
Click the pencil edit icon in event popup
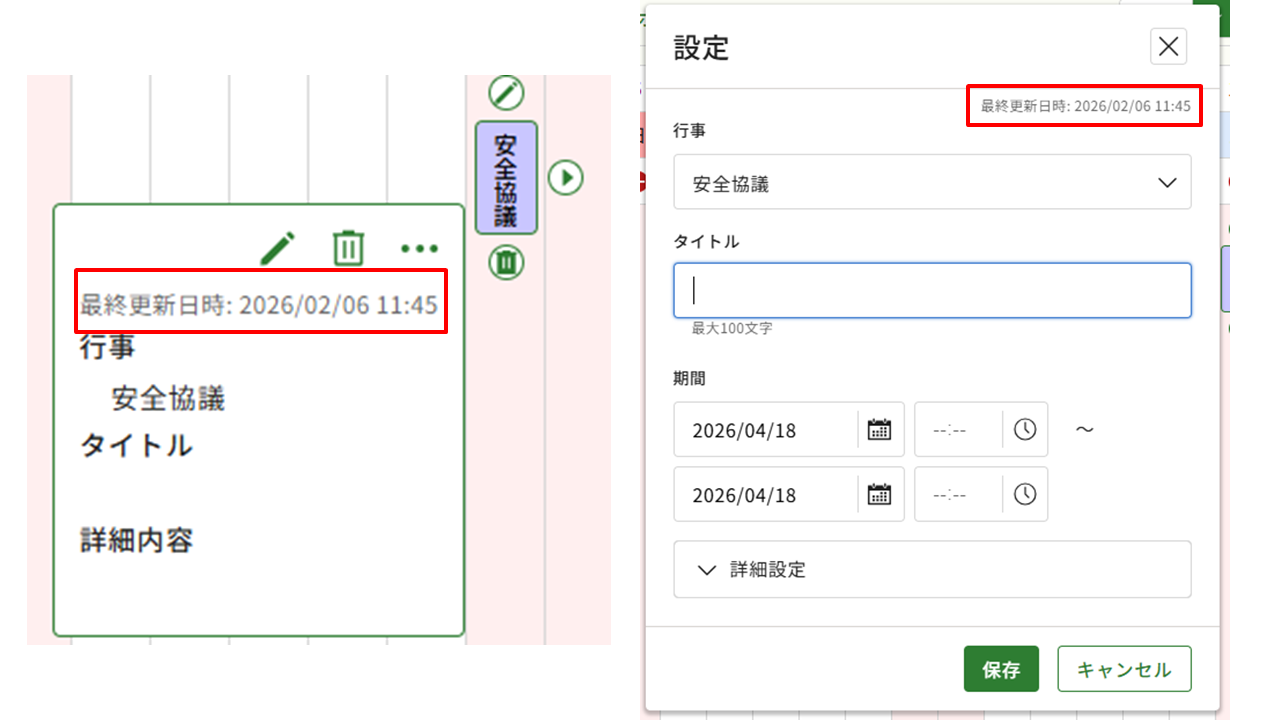pos(278,248)
